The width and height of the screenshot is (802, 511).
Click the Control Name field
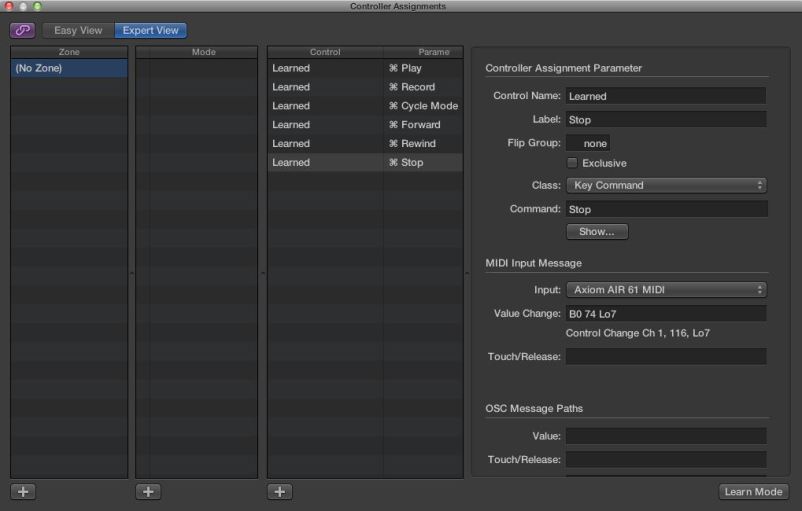coord(665,96)
